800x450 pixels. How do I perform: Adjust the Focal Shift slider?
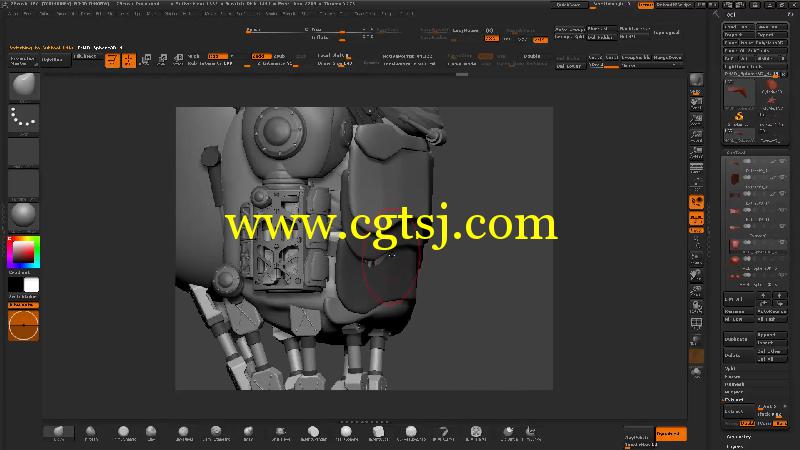click(334, 56)
